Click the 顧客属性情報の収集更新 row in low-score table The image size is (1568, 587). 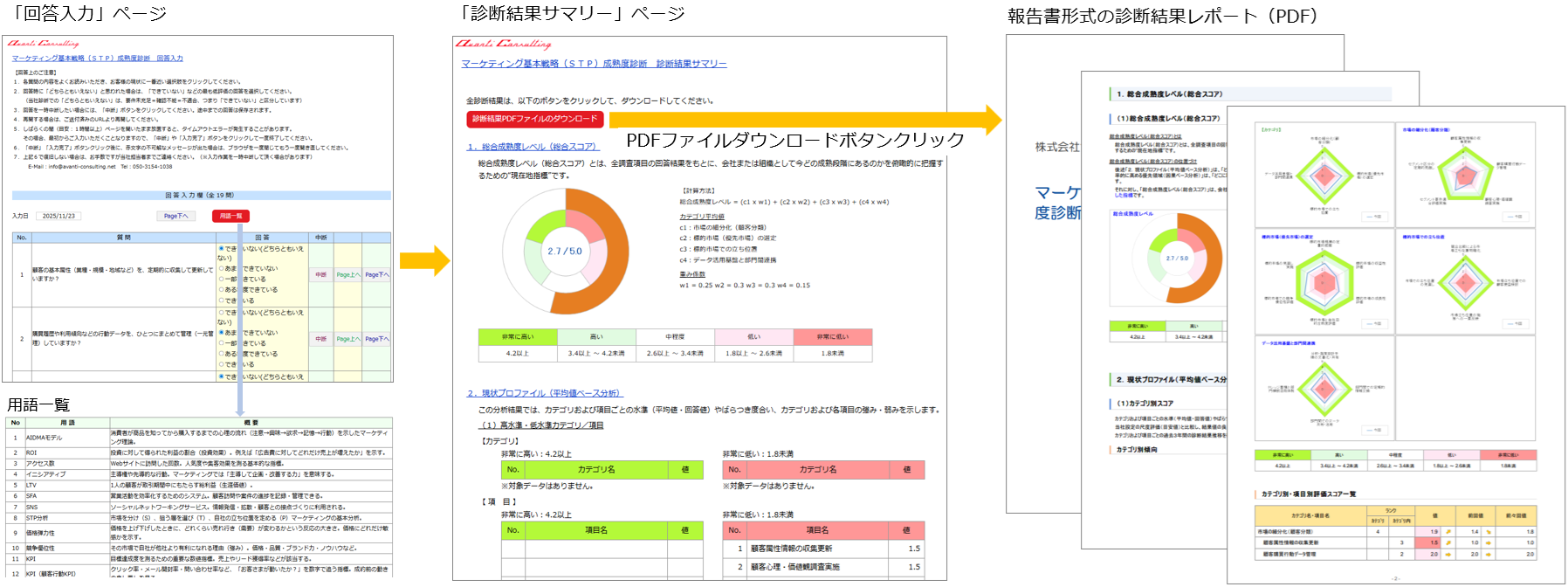[823, 549]
